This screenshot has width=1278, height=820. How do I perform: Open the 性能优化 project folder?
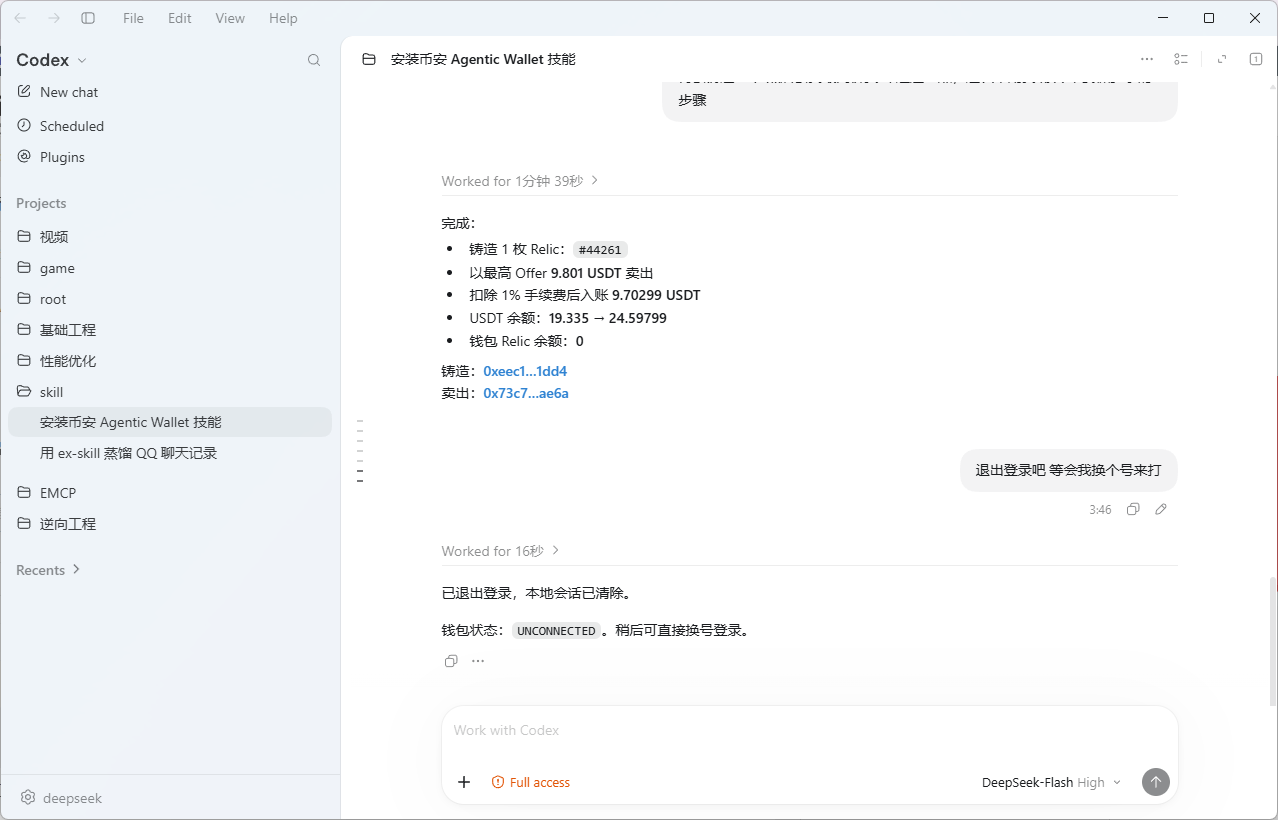170,361
